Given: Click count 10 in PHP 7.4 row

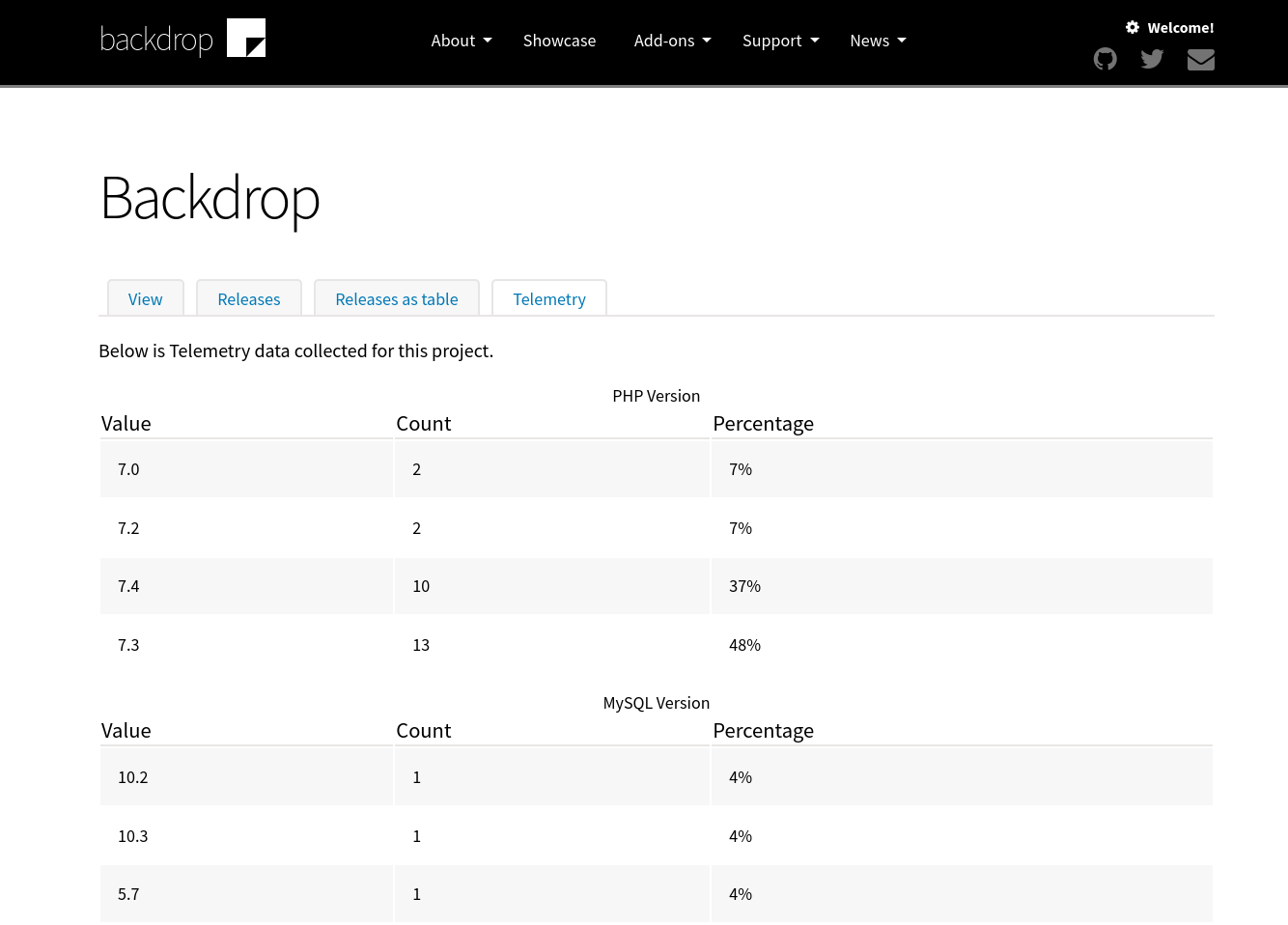Looking at the screenshot, I should click(552, 586).
